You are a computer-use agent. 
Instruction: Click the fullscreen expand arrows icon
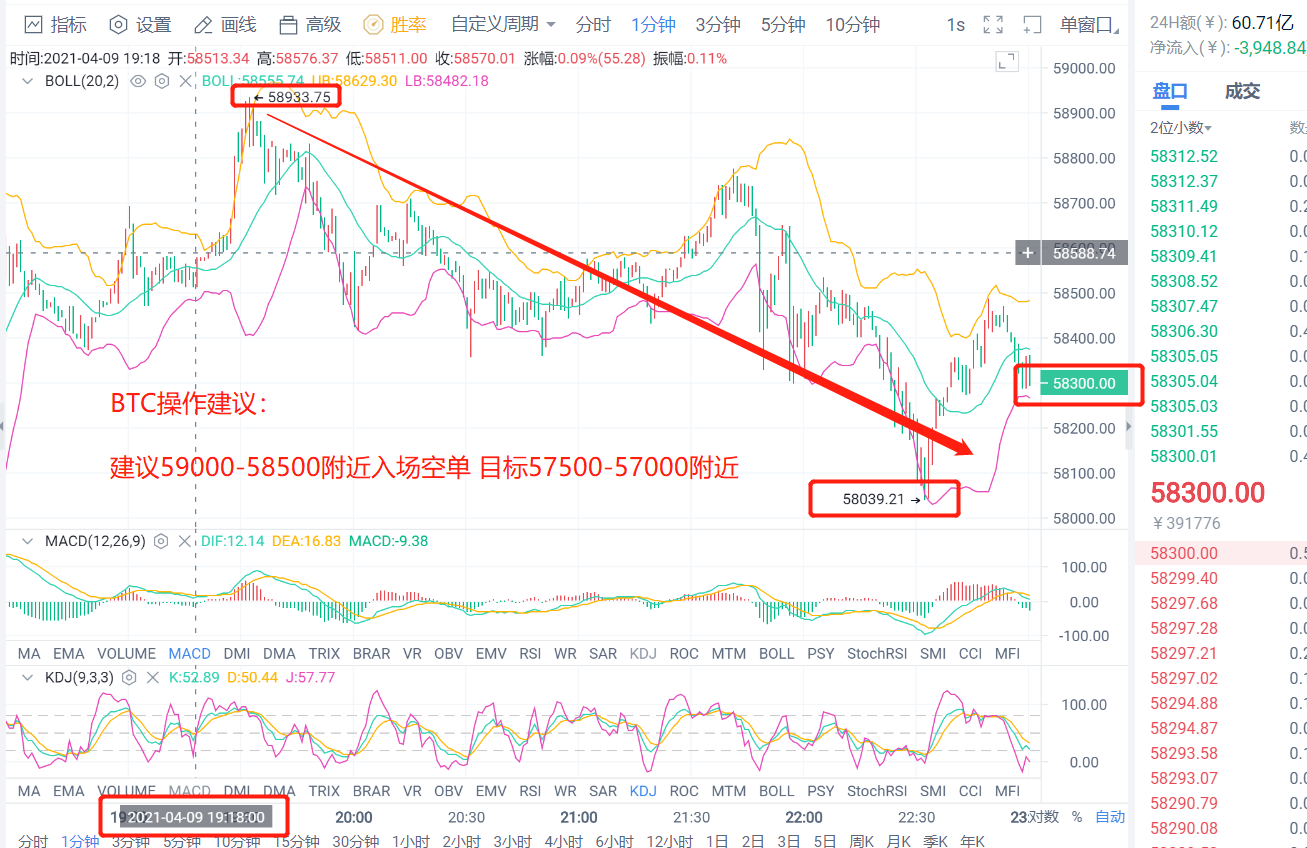[992, 24]
